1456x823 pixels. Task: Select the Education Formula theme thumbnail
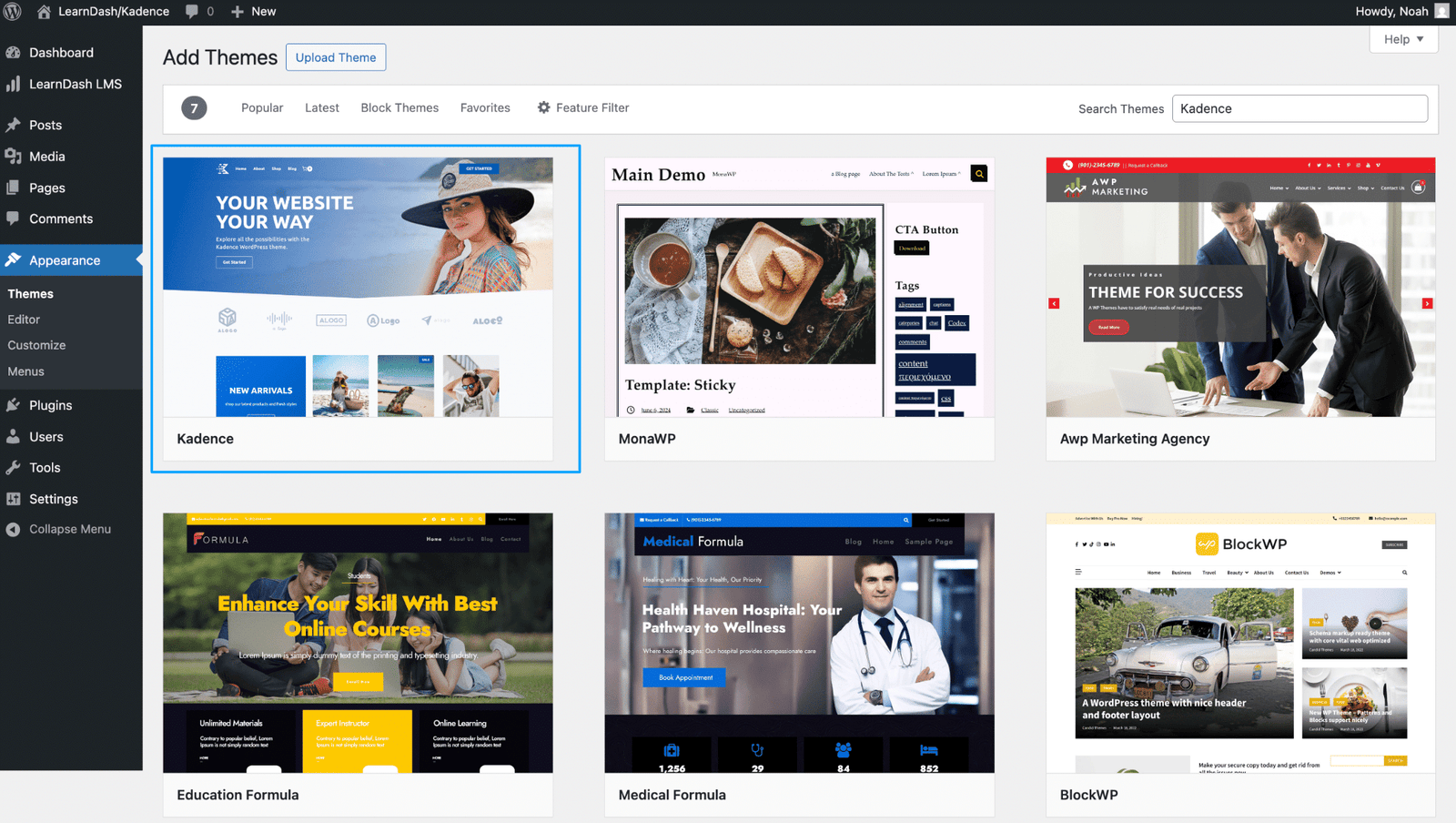358,643
